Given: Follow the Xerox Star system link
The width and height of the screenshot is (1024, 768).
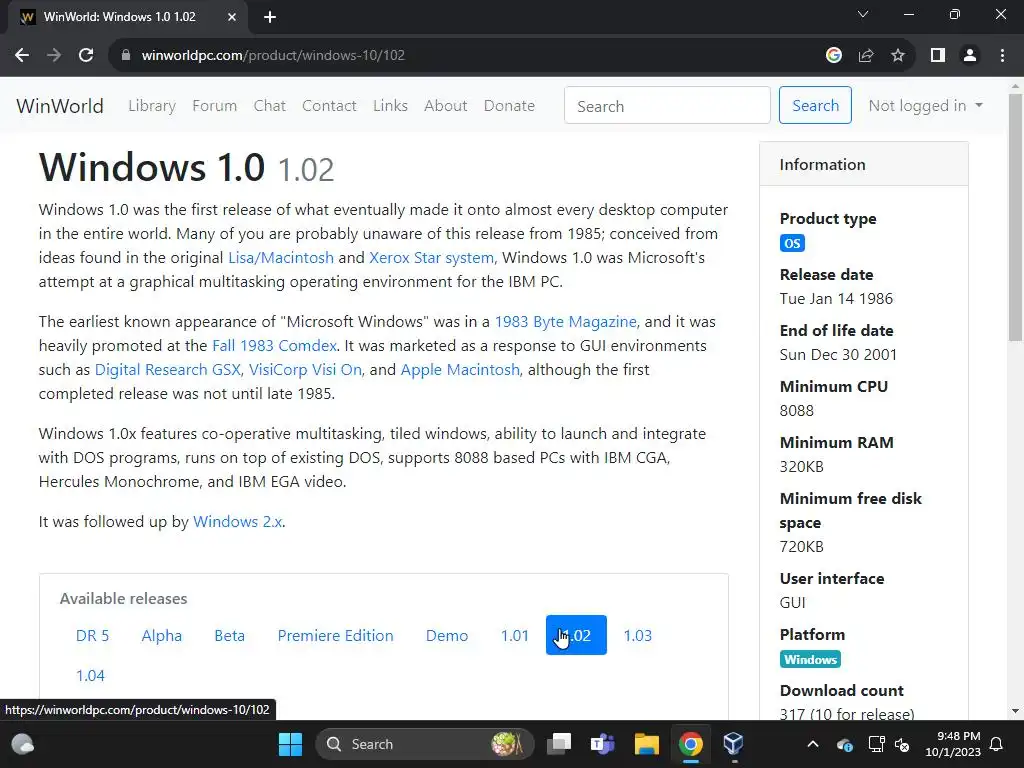Looking at the screenshot, I should pos(431,258).
